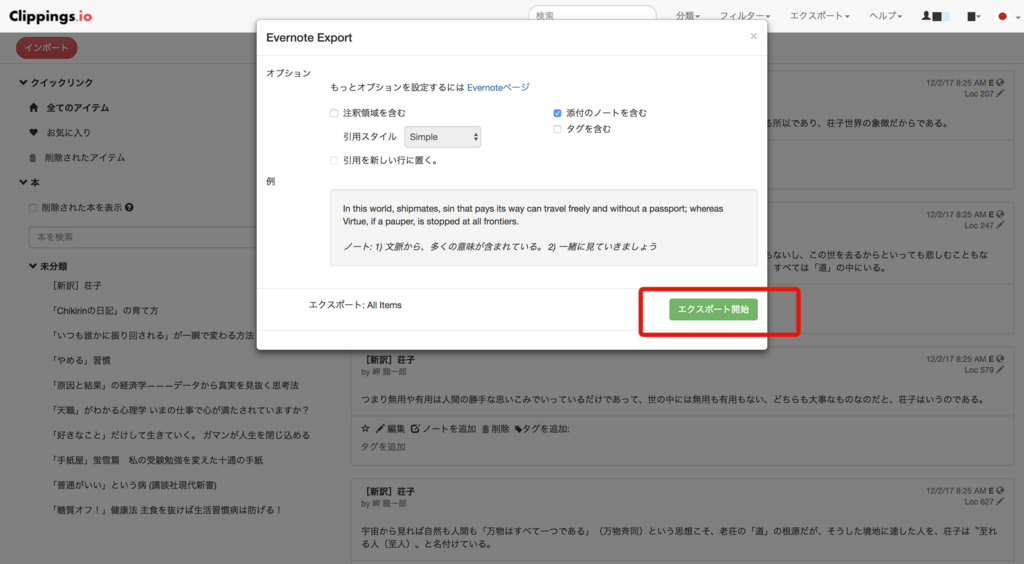Image resolution: width=1024 pixels, height=564 pixels.
Task: Click globe icon on Loc 627 clipping
Action: pos(1000,490)
